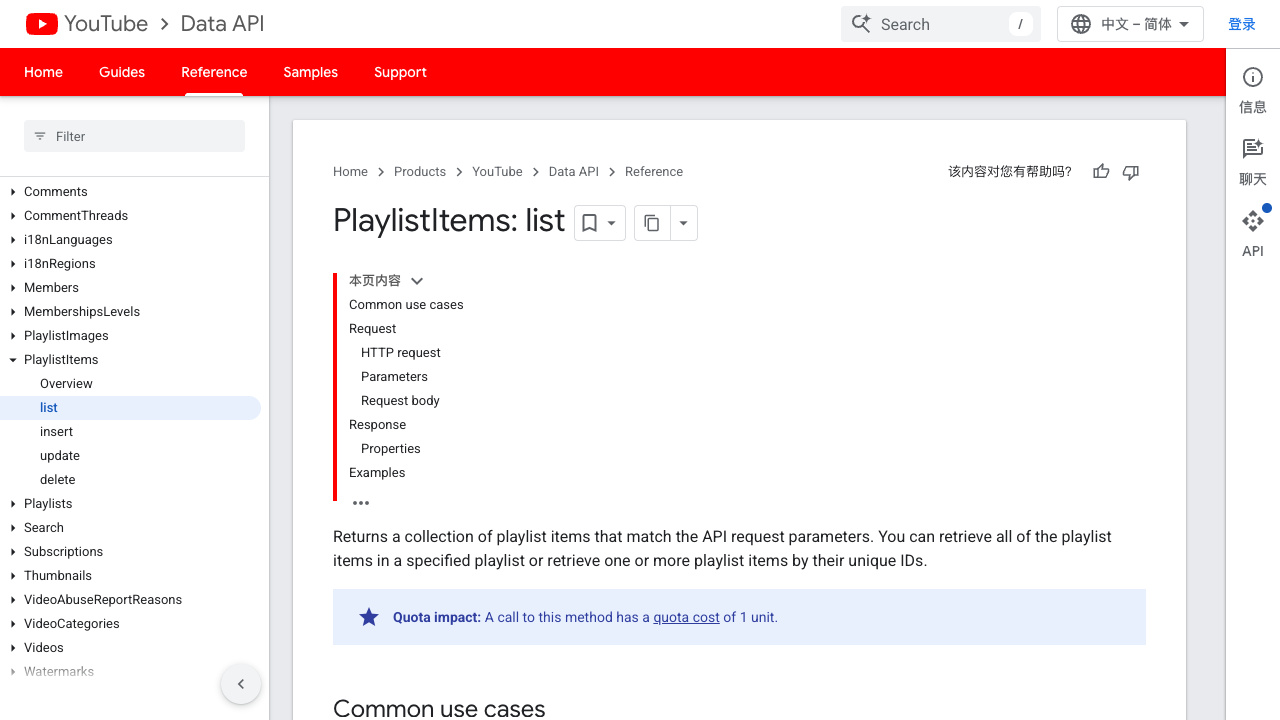The width and height of the screenshot is (1280, 720).
Task: Expand the Subscriptions section
Action: pos(13,552)
